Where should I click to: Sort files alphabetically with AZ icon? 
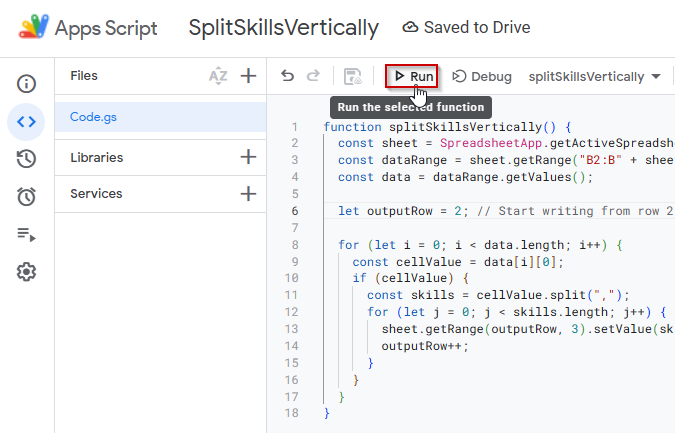pos(218,76)
